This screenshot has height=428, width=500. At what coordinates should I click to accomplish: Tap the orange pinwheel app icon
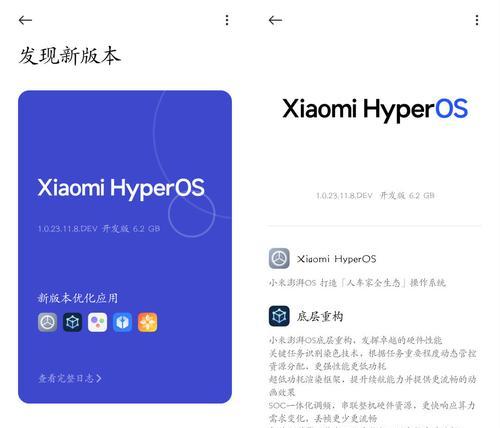coord(148,322)
